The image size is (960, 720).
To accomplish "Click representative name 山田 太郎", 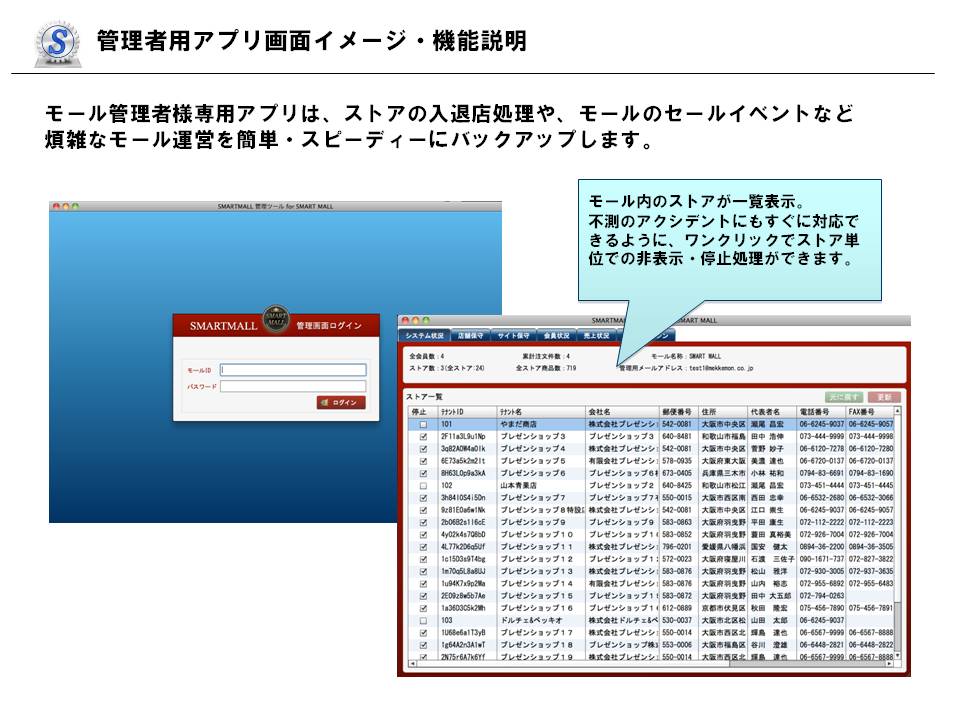I will tap(767, 620).
